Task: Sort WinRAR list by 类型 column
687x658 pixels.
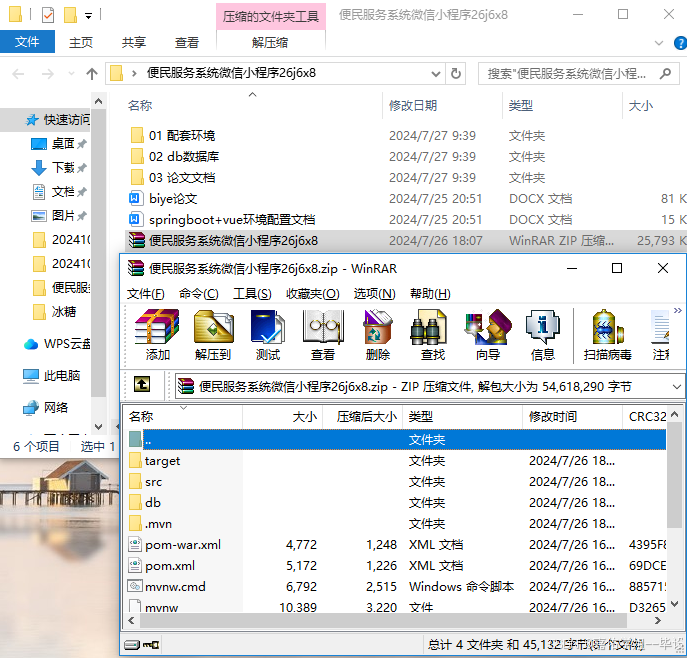Action: point(463,417)
